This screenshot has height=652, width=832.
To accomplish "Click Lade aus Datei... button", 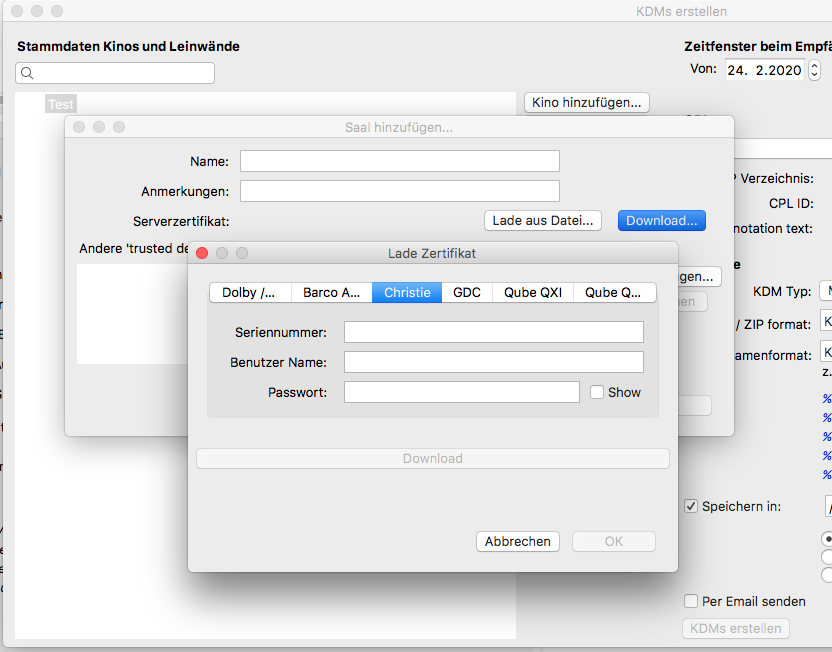I will (x=543, y=220).
